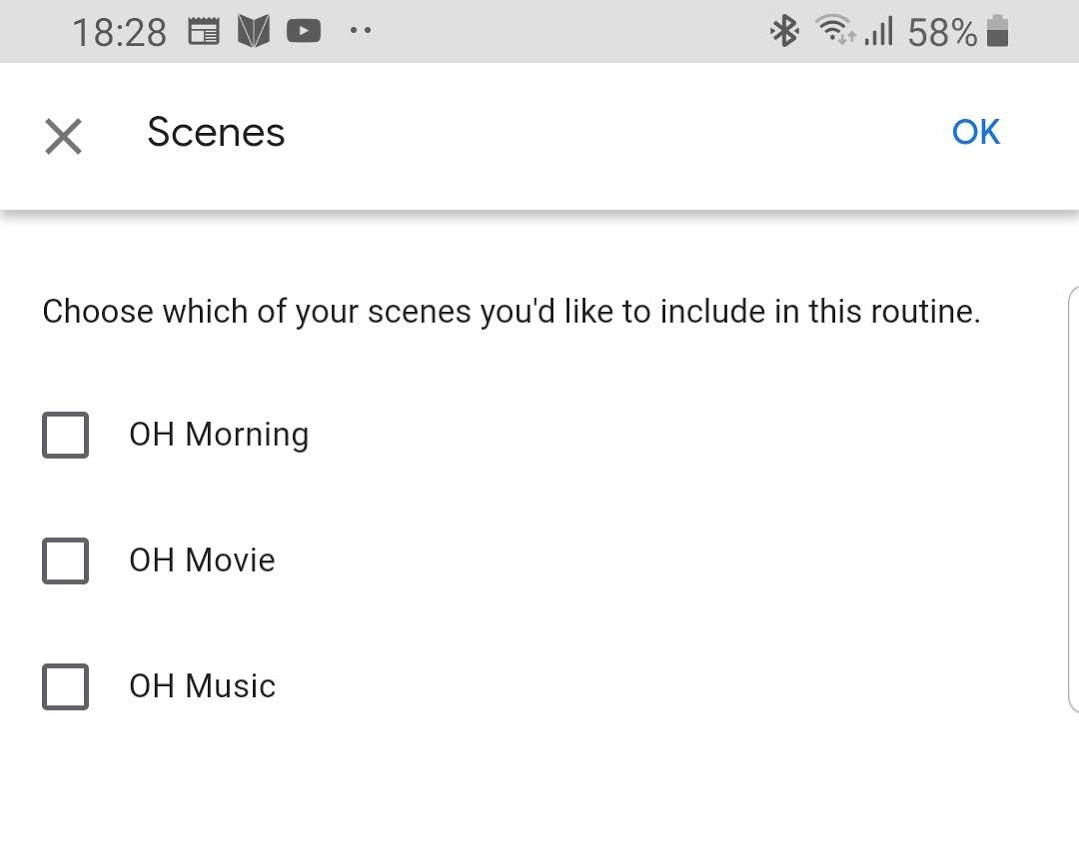Tap the Wi-Fi status icon
1079x868 pixels.
[x=835, y=32]
